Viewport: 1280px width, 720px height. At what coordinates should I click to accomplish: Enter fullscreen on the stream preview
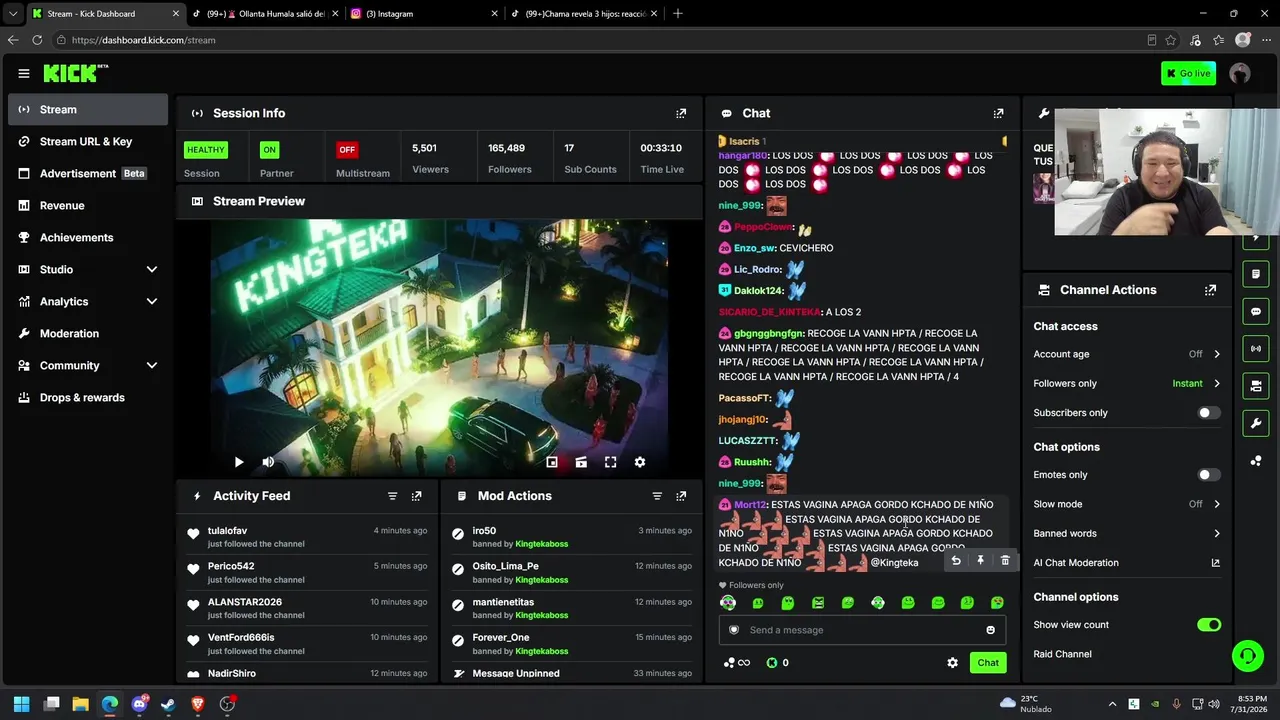610,462
